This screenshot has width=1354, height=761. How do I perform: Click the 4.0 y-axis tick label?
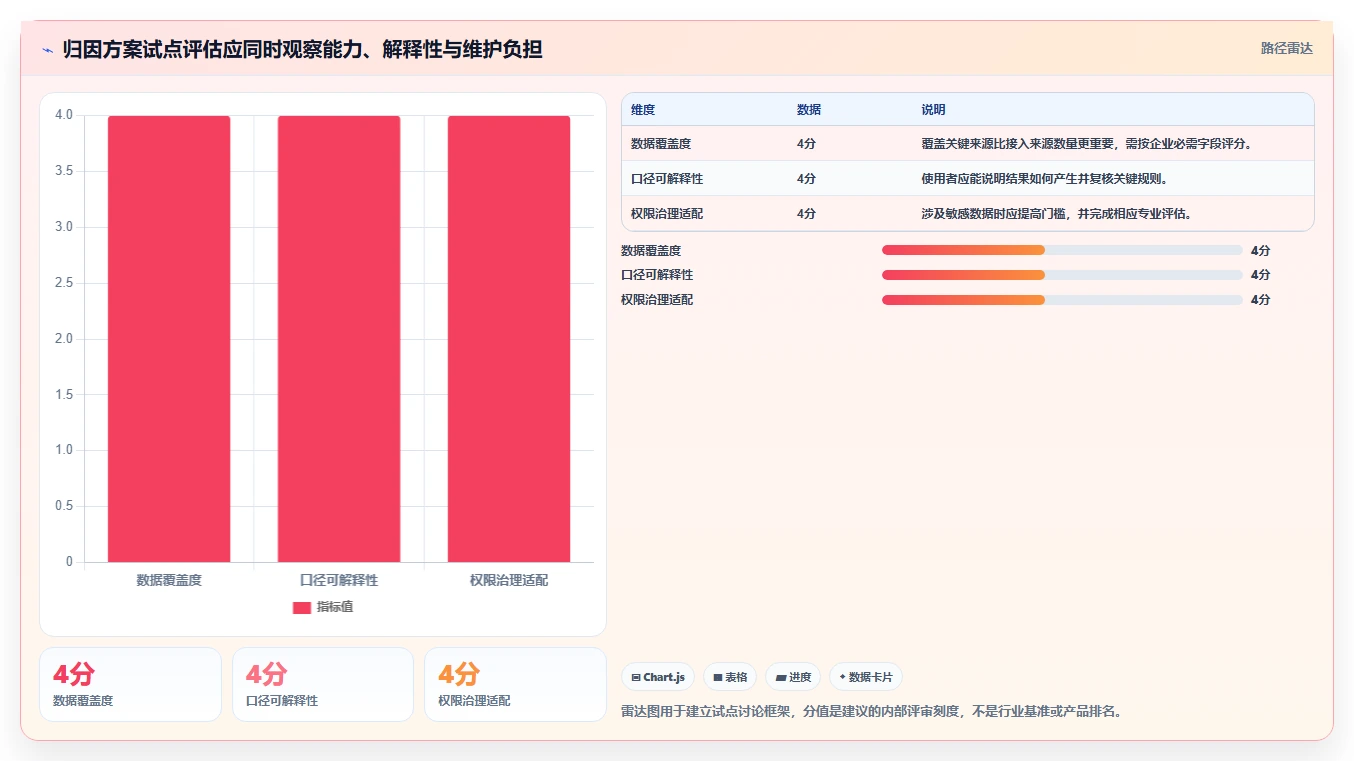pyautogui.click(x=64, y=115)
